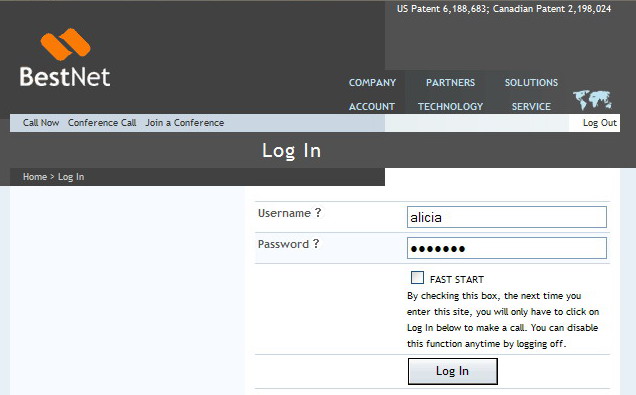Image resolution: width=636 pixels, height=395 pixels.
Task: Open the TECHNOLOGY menu
Action: 450,107
